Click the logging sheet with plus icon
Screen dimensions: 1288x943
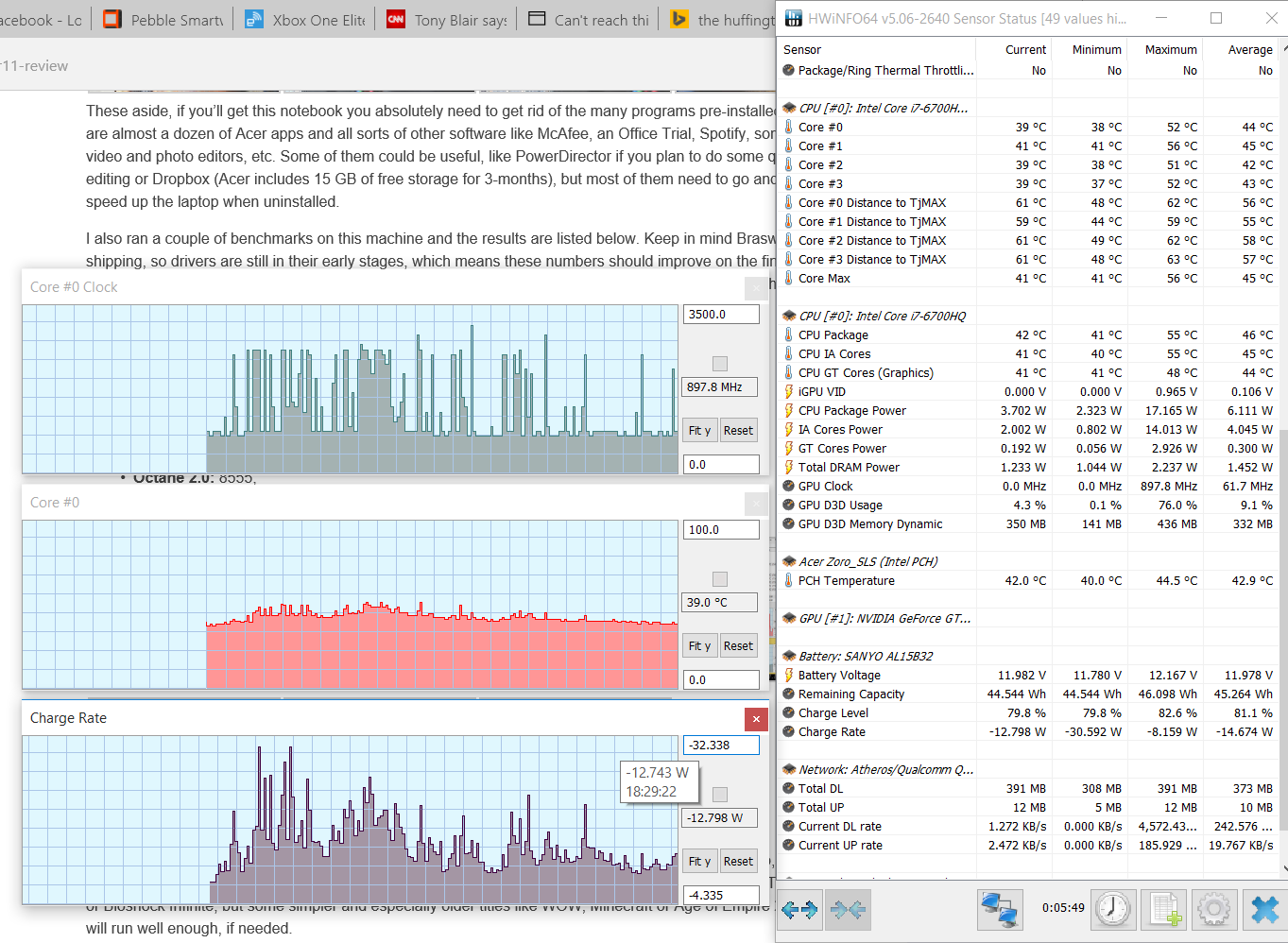pyautogui.click(x=1164, y=910)
